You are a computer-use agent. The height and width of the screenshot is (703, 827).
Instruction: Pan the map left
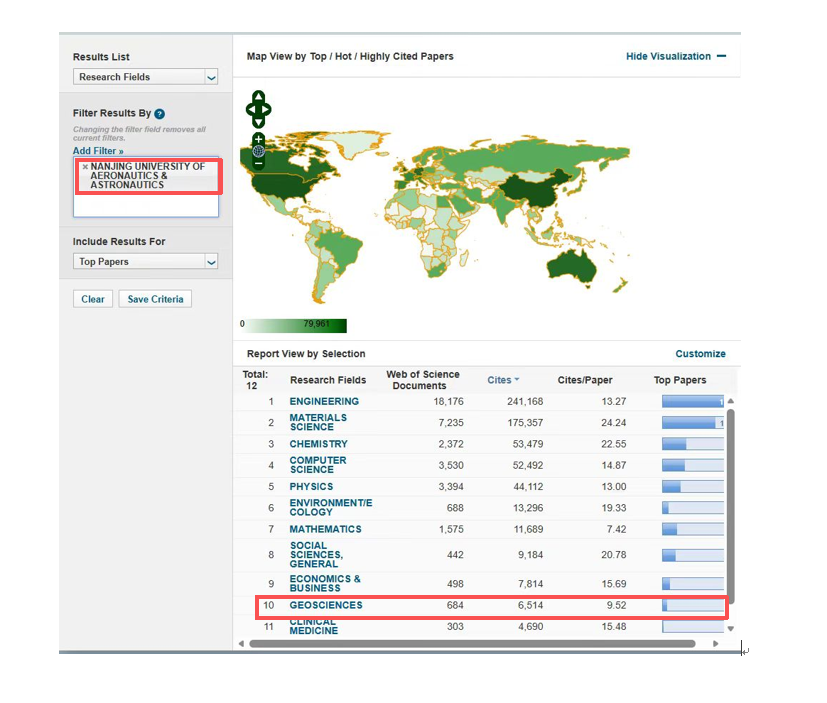click(x=250, y=109)
